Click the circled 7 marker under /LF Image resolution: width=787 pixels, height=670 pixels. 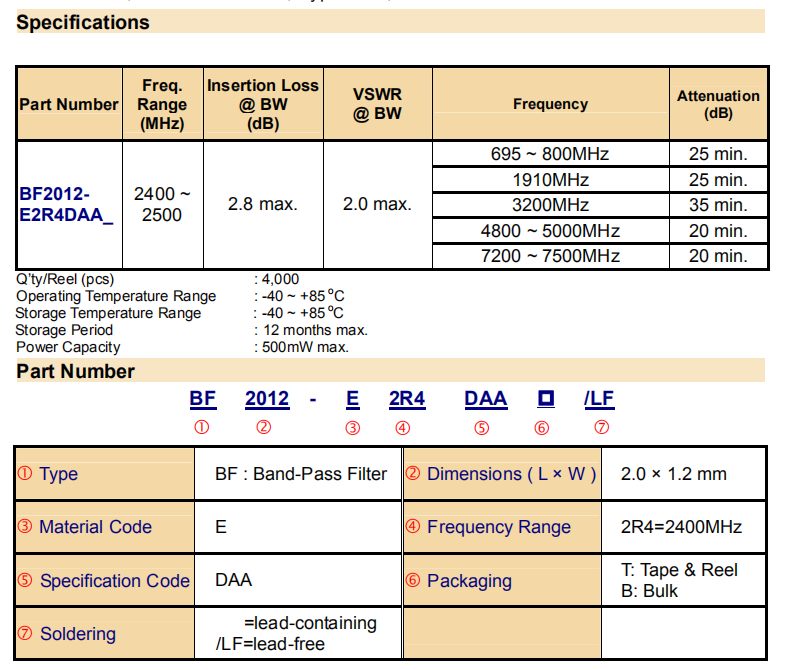click(601, 427)
